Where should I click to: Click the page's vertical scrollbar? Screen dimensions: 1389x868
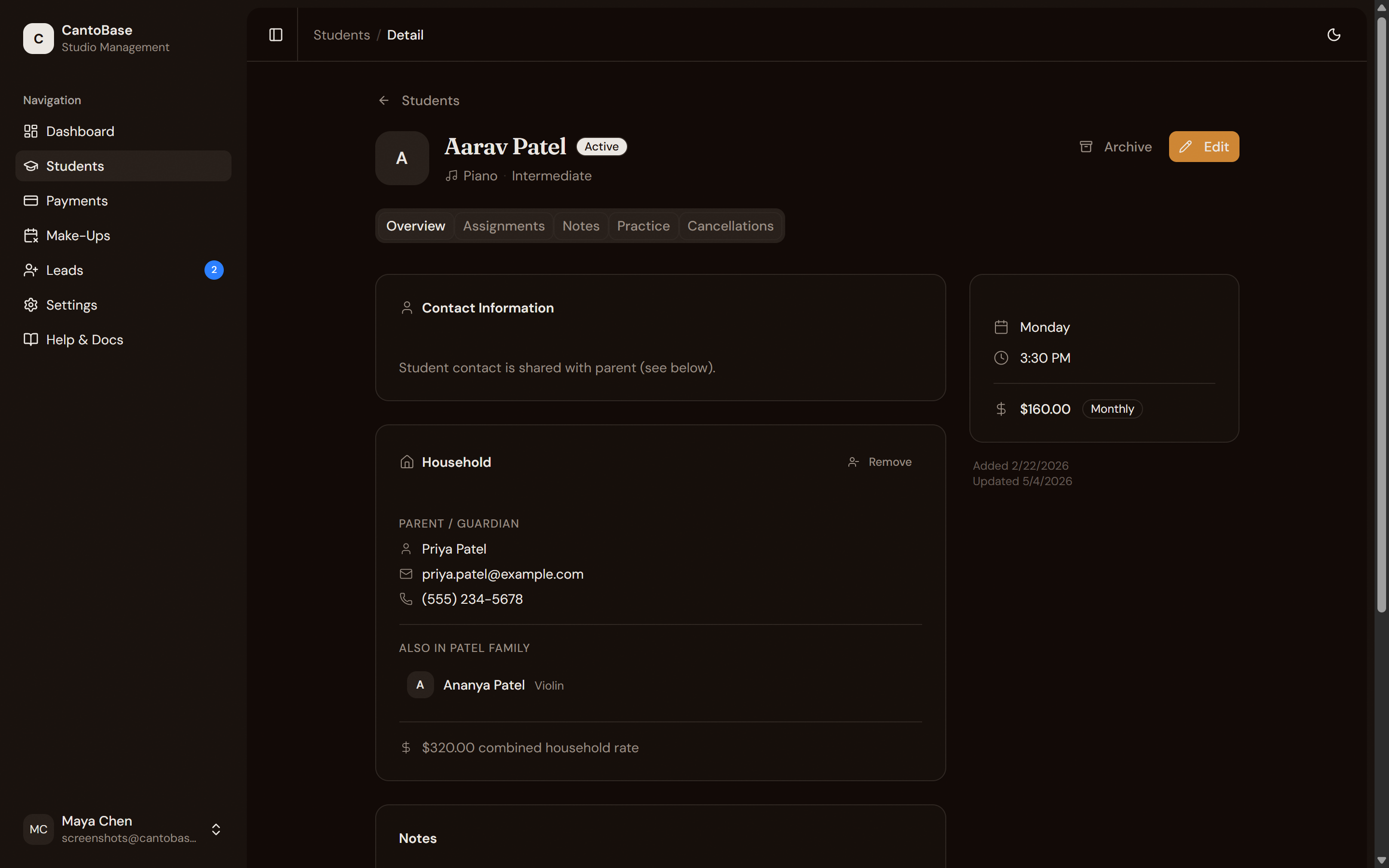click(x=1382, y=314)
